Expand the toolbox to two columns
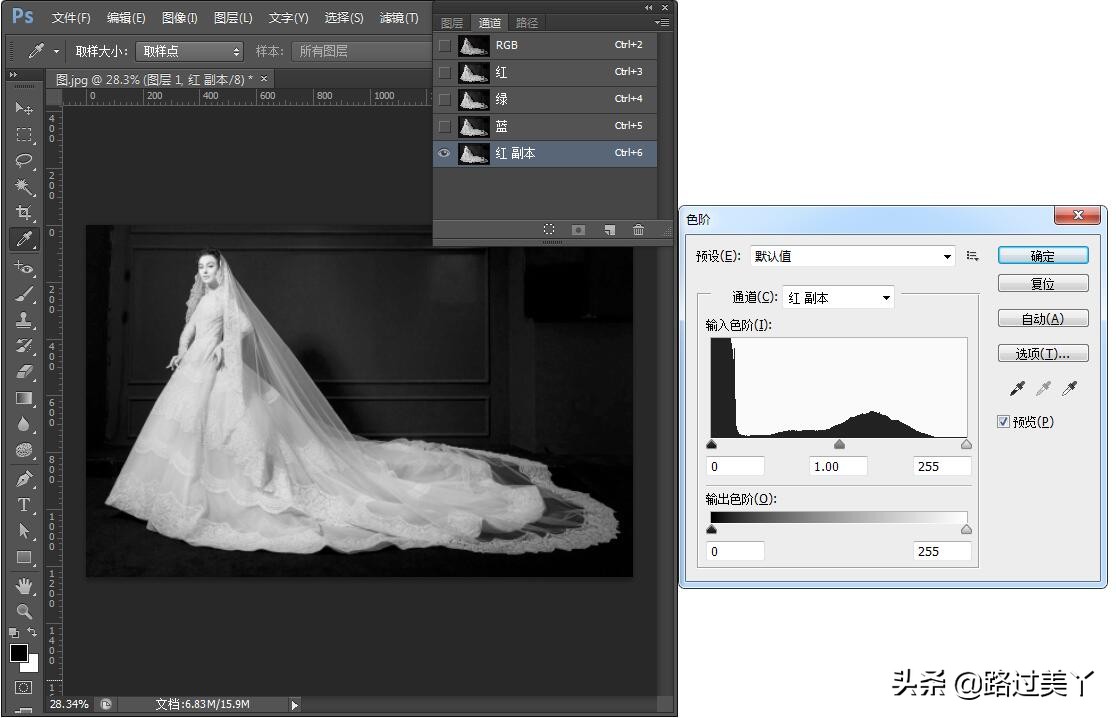Screen dimensions: 1116x718 [x=14, y=75]
